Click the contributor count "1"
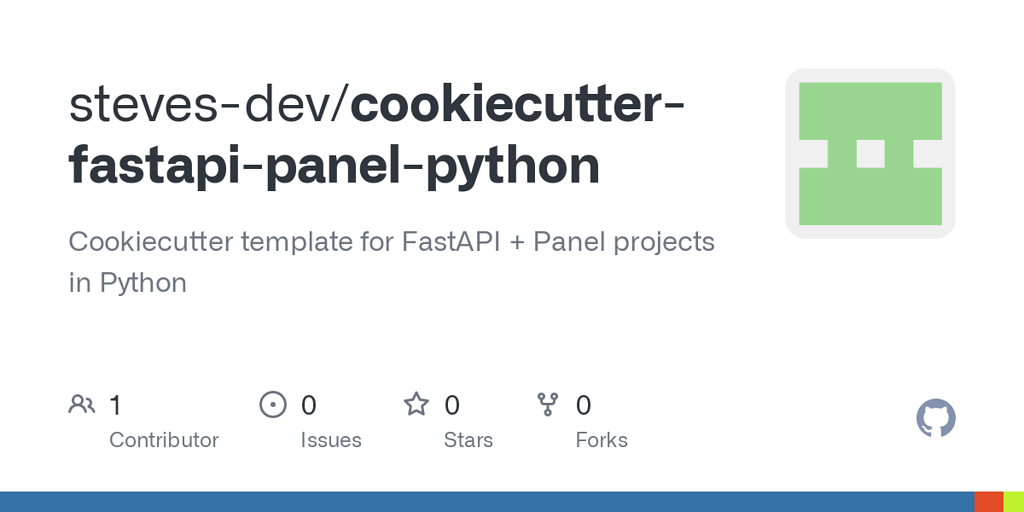The width and height of the screenshot is (1024, 512). click(116, 406)
